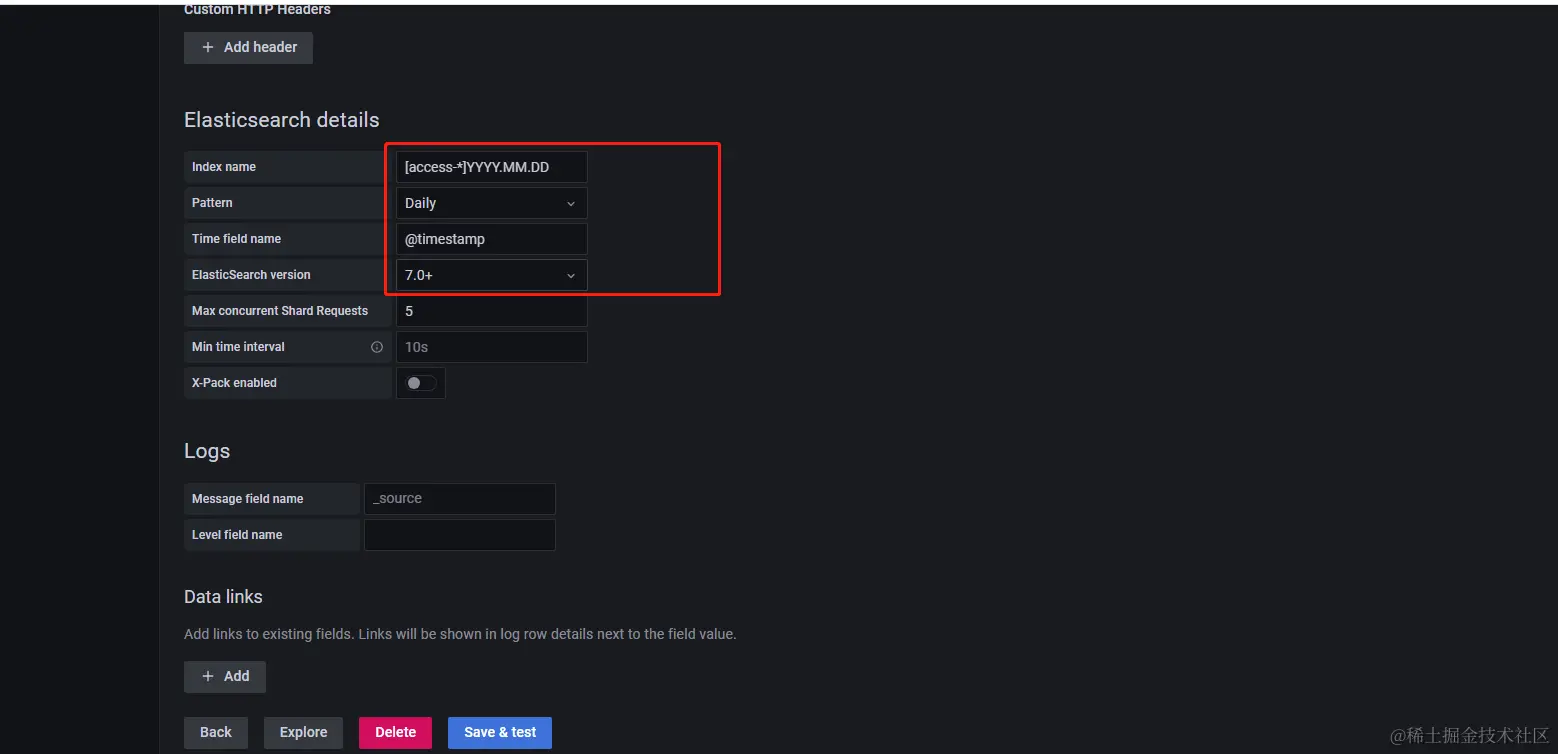The width and height of the screenshot is (1558, 754).
Task: Click the Index name input field
Action: point(491,167)
